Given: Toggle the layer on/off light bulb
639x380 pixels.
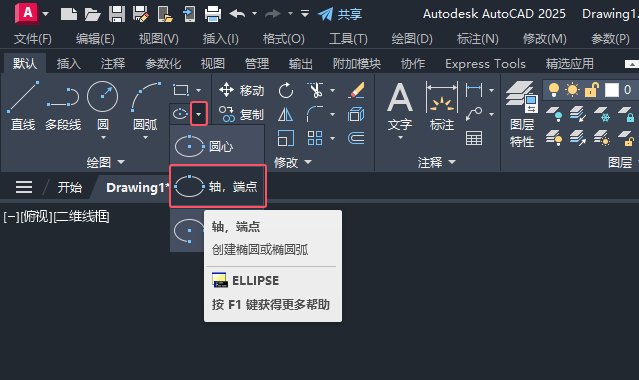Looking at the screenshot, I should pyautogui.click(x=554, y=90).
